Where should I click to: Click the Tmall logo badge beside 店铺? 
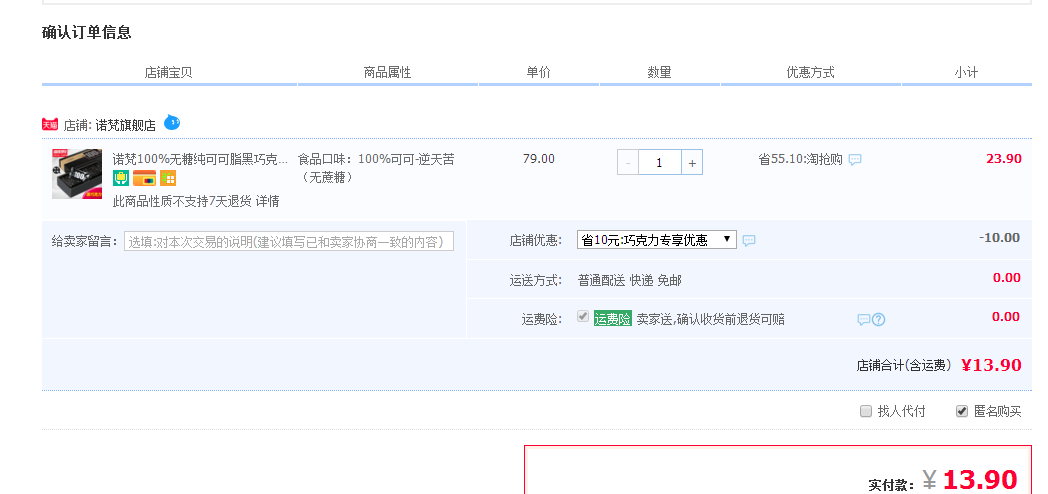[50, 124]
